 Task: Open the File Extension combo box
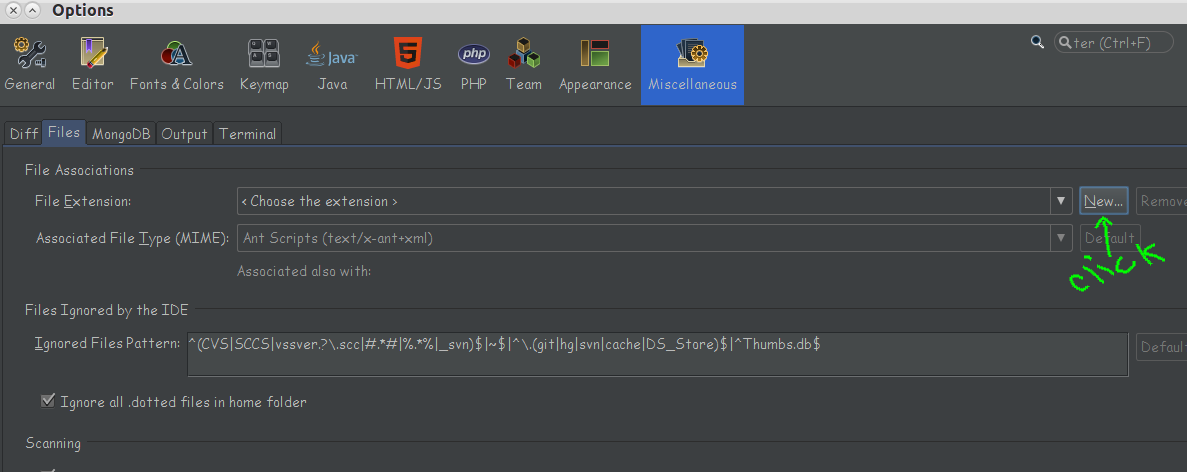pos(655,201)
